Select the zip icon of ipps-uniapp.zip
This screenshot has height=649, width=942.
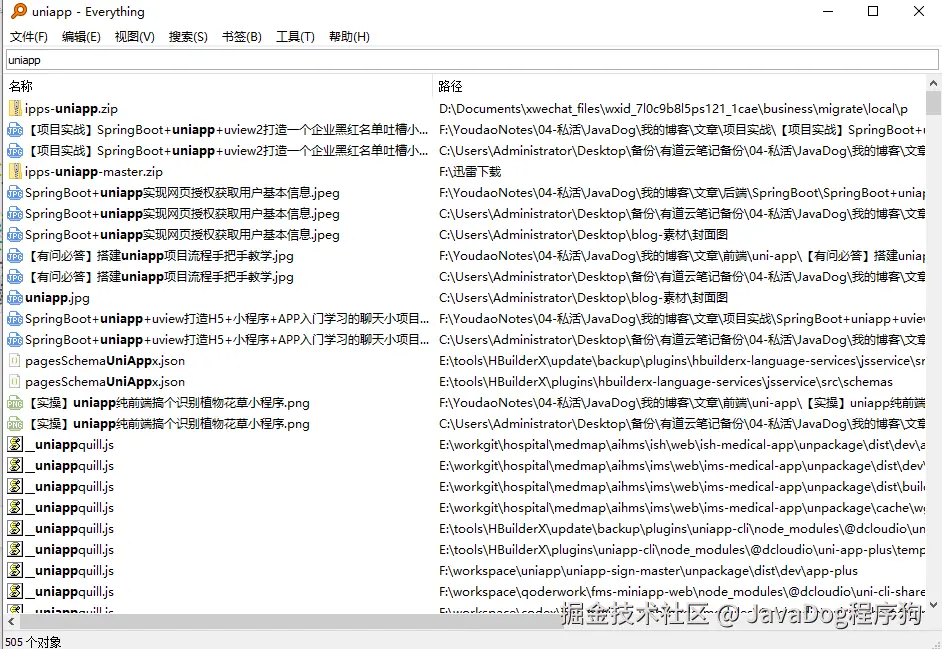15,109
